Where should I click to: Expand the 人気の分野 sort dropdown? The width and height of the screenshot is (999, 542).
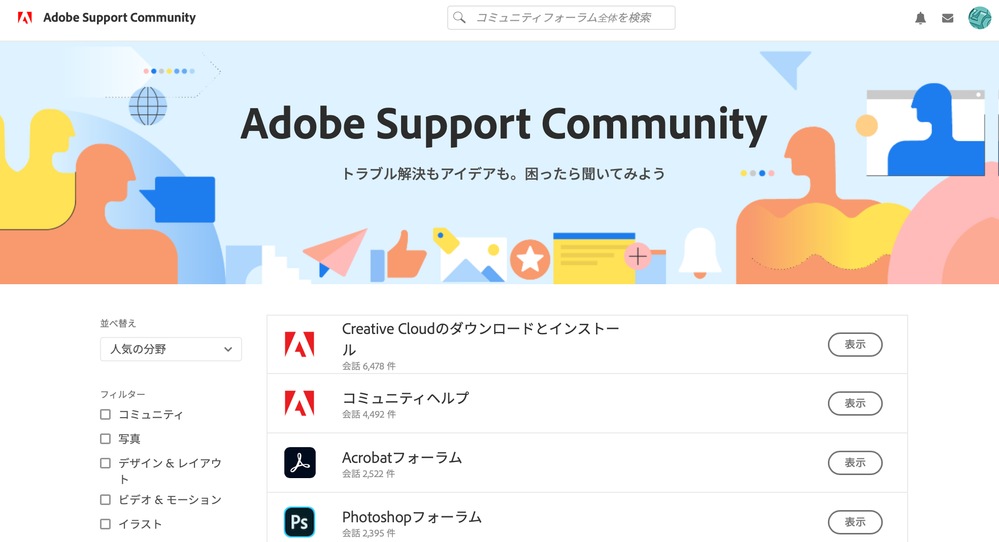pos(171,349)
